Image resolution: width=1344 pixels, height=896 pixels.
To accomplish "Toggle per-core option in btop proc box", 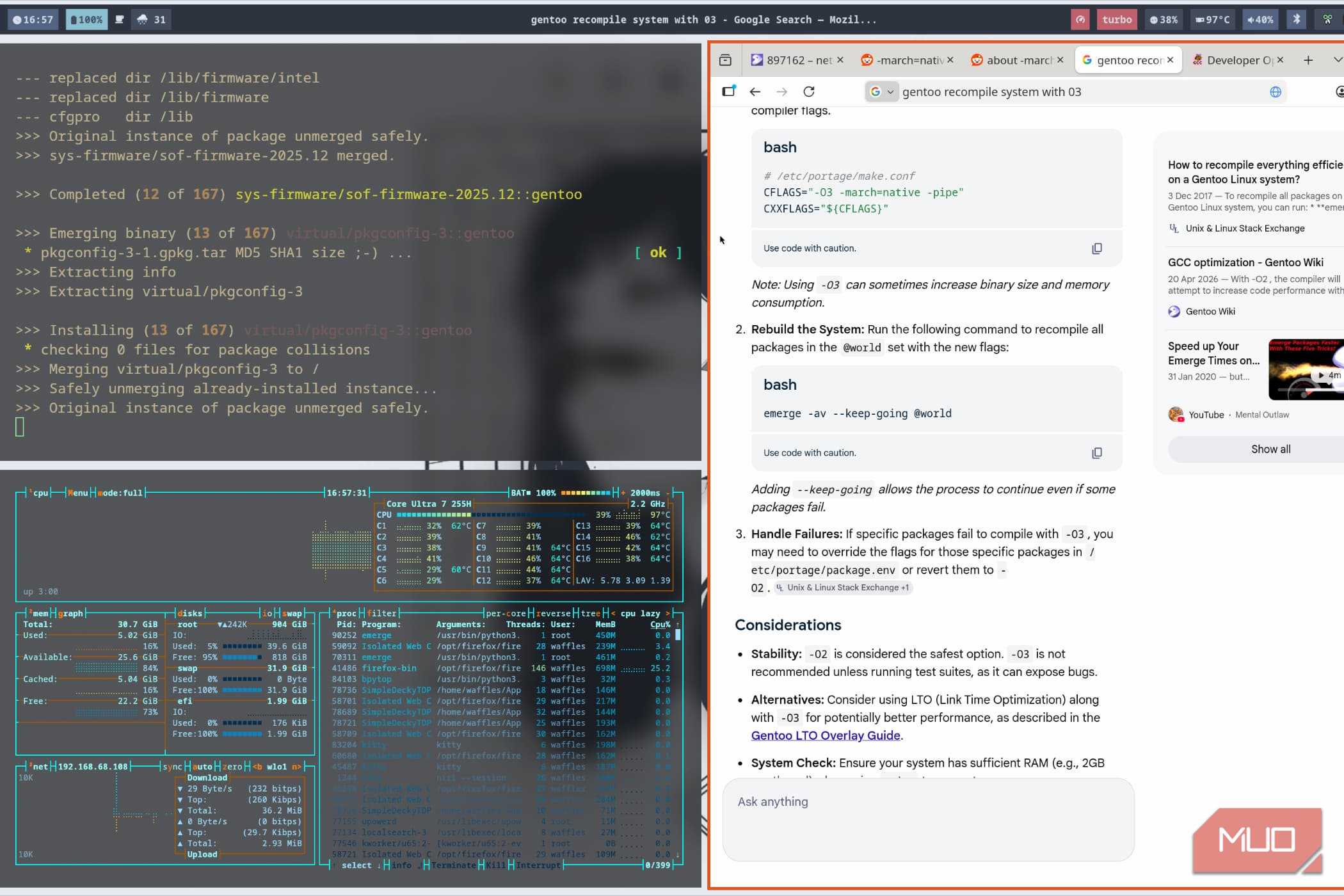I will click(x=506, y=613).
